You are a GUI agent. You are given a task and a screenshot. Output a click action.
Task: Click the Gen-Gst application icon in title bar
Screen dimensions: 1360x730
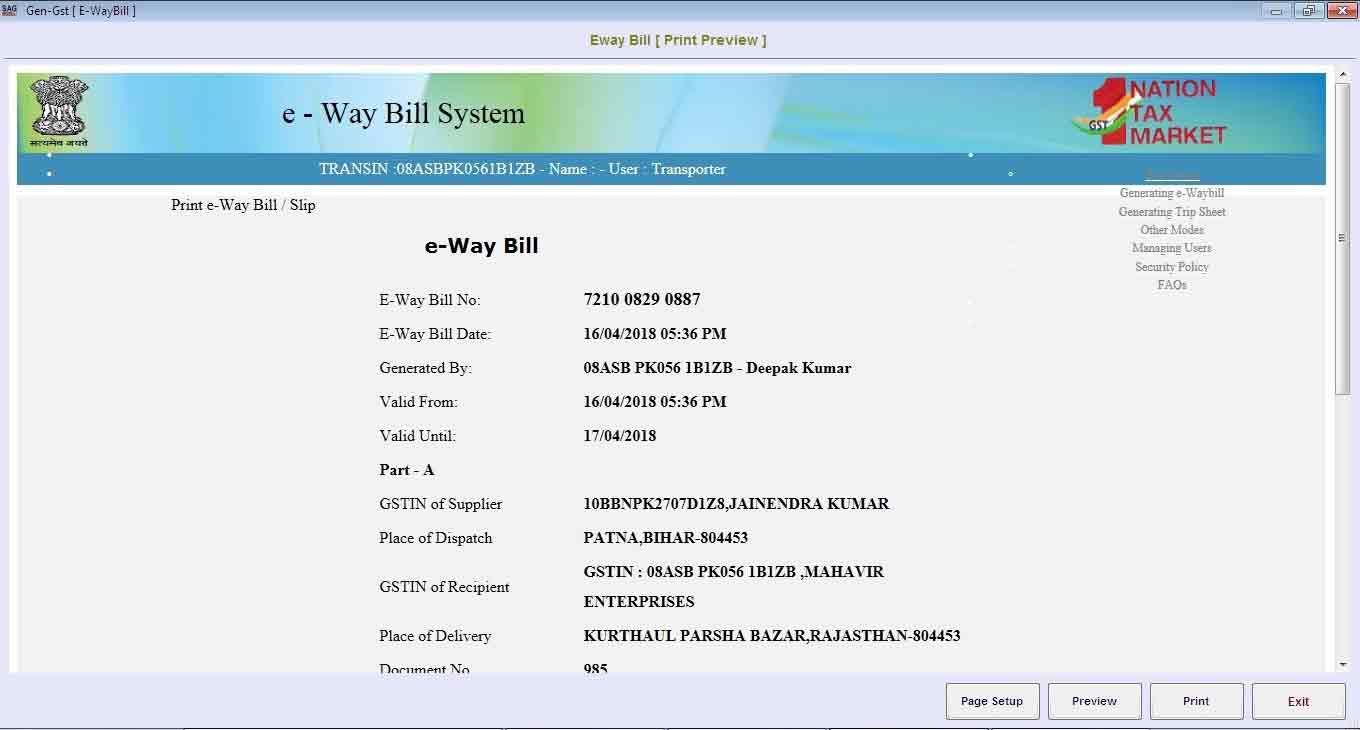[10, 10]
